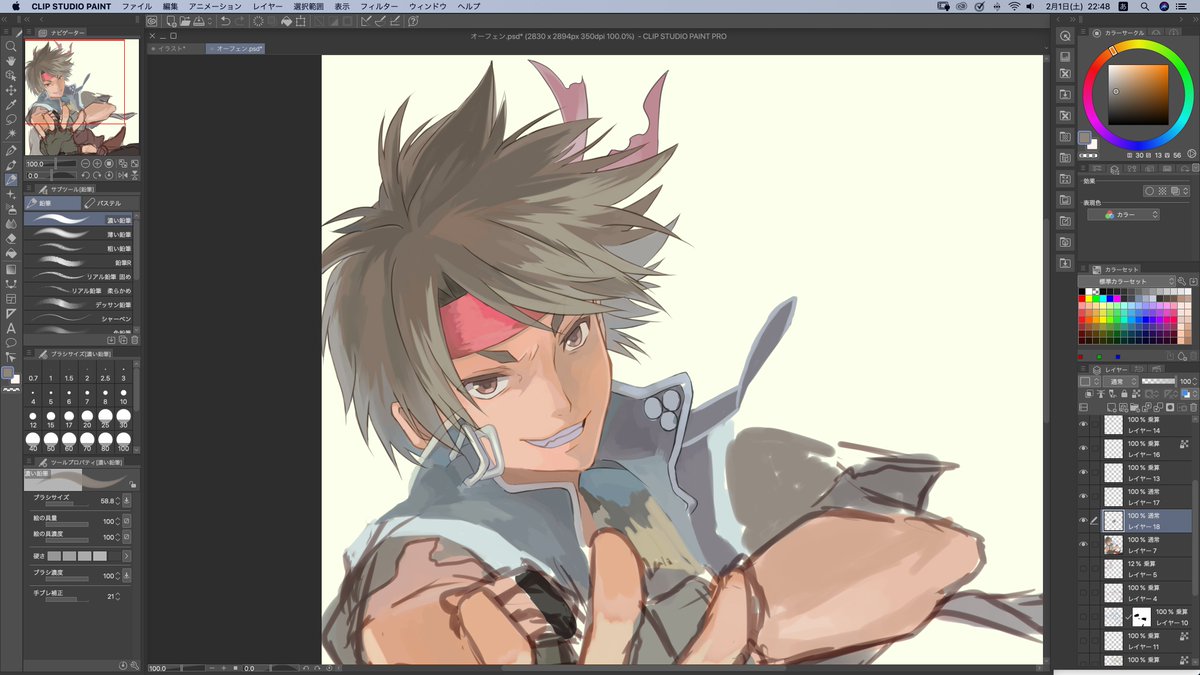Select the Text tool
This screenshot has width=1200, height=675.
(x=11, y=328)
